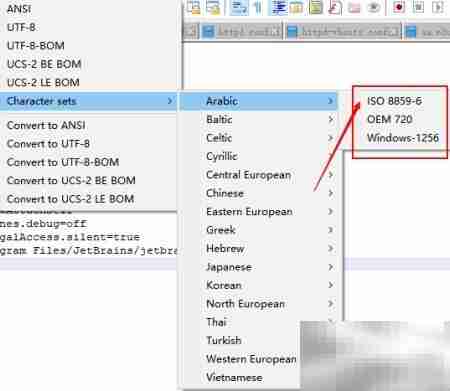
Task: Open the Arabic character set entry
Action: 259,101
